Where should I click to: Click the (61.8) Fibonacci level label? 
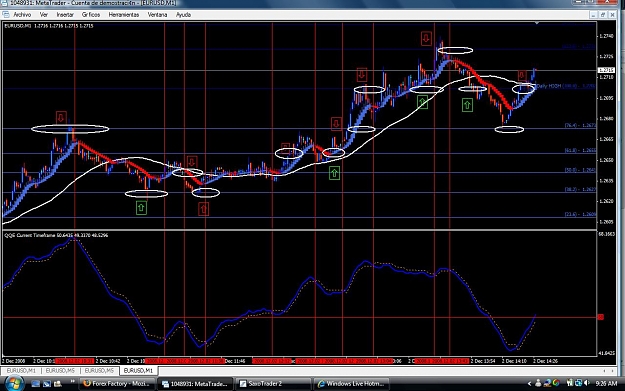pos(580,150)
